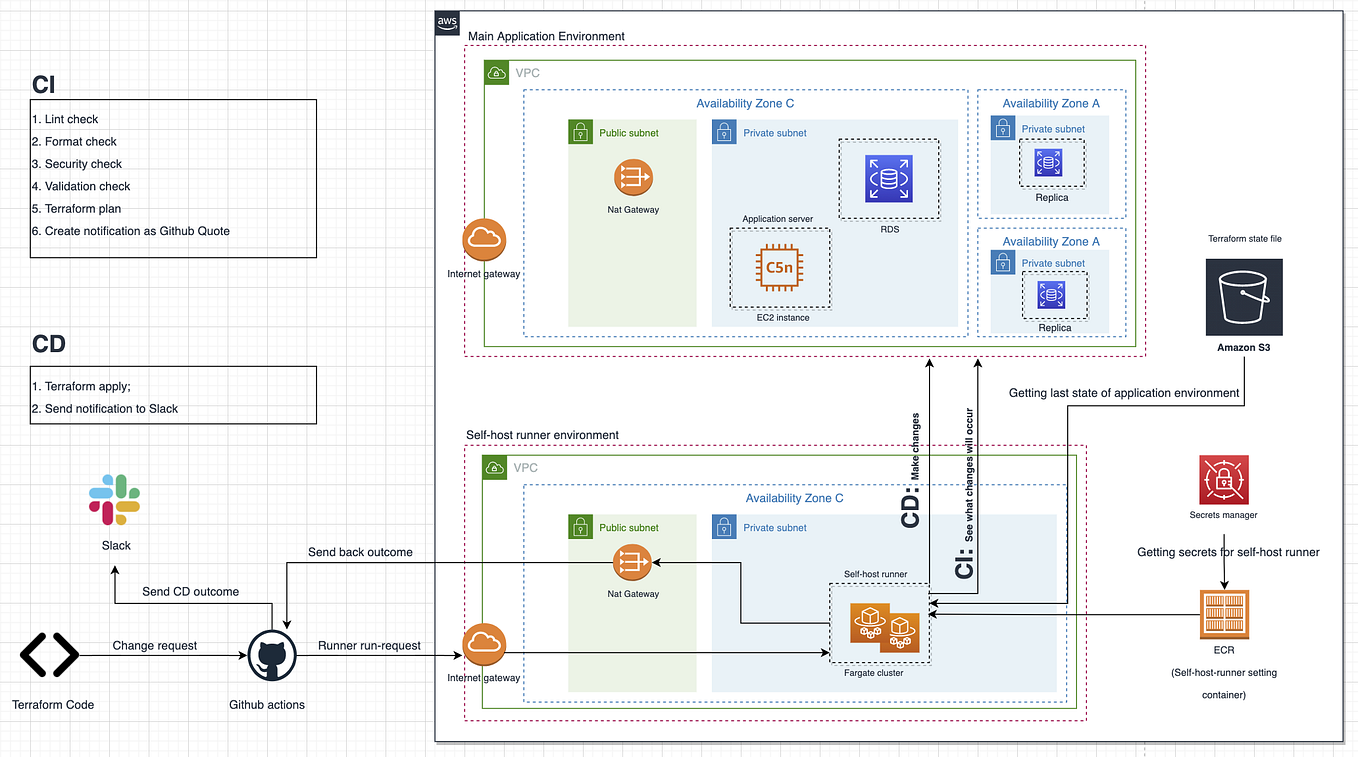Select the Slack logo
The height and width of the screenshot is (757, 1358).
[x=114, y=497]
